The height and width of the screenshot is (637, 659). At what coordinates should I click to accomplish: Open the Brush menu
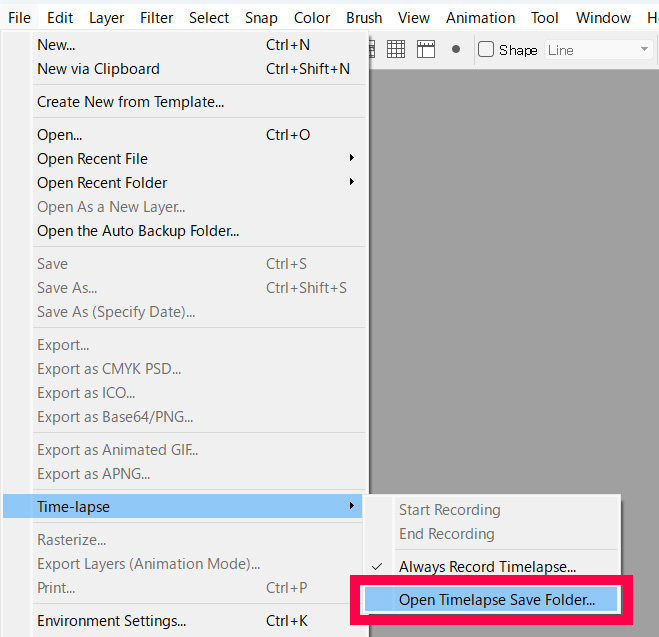(x=364, y=18)
